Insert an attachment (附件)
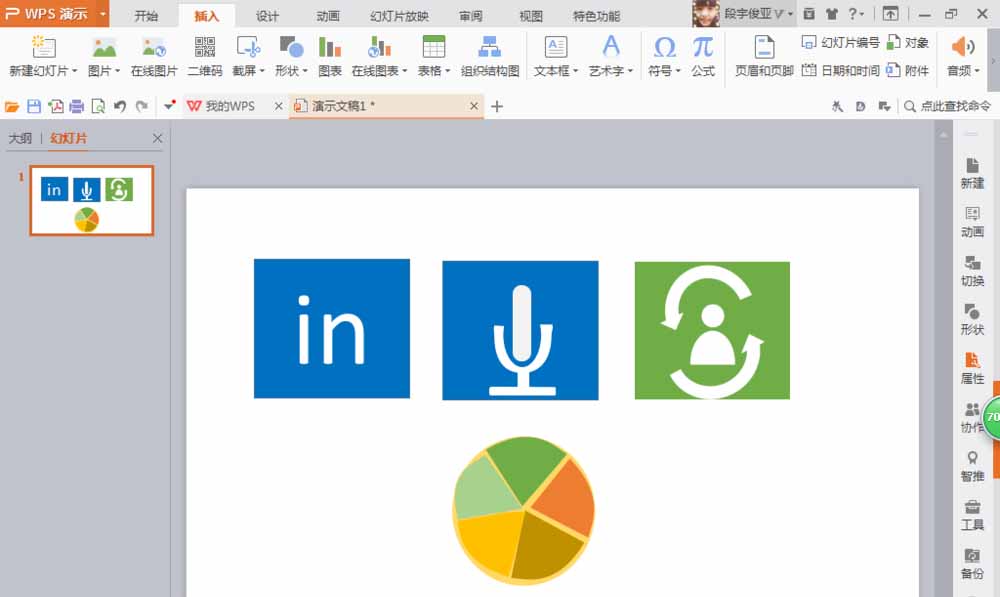Screen dimensions: 1000x597 point(908,70)
